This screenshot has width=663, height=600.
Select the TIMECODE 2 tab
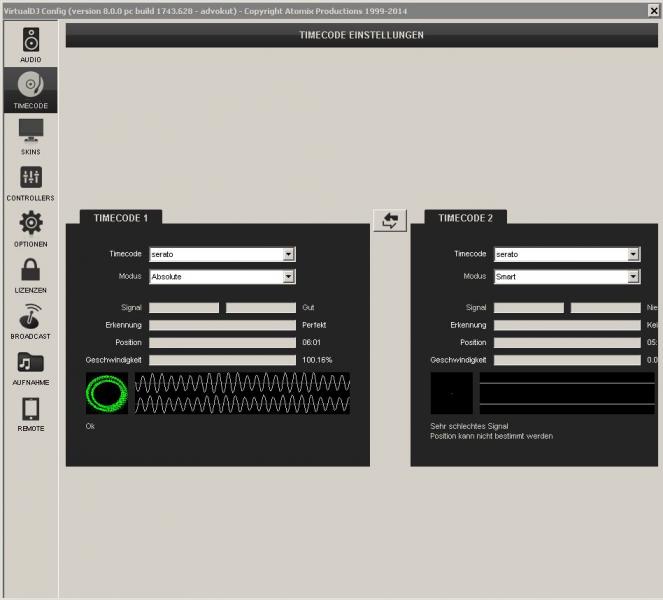pos(466,218)
